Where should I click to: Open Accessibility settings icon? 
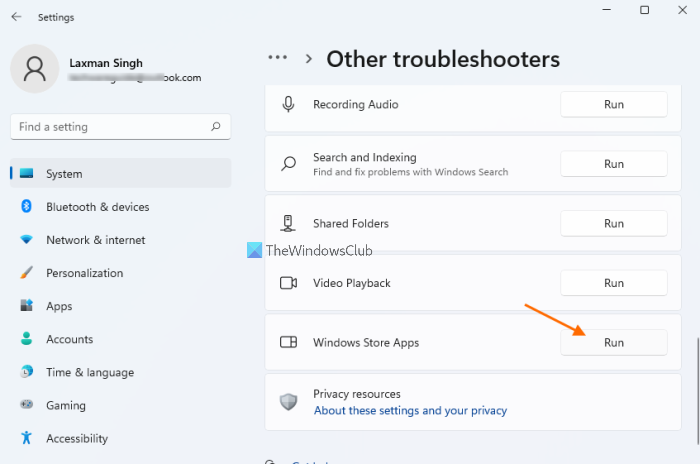pos(26,438)
